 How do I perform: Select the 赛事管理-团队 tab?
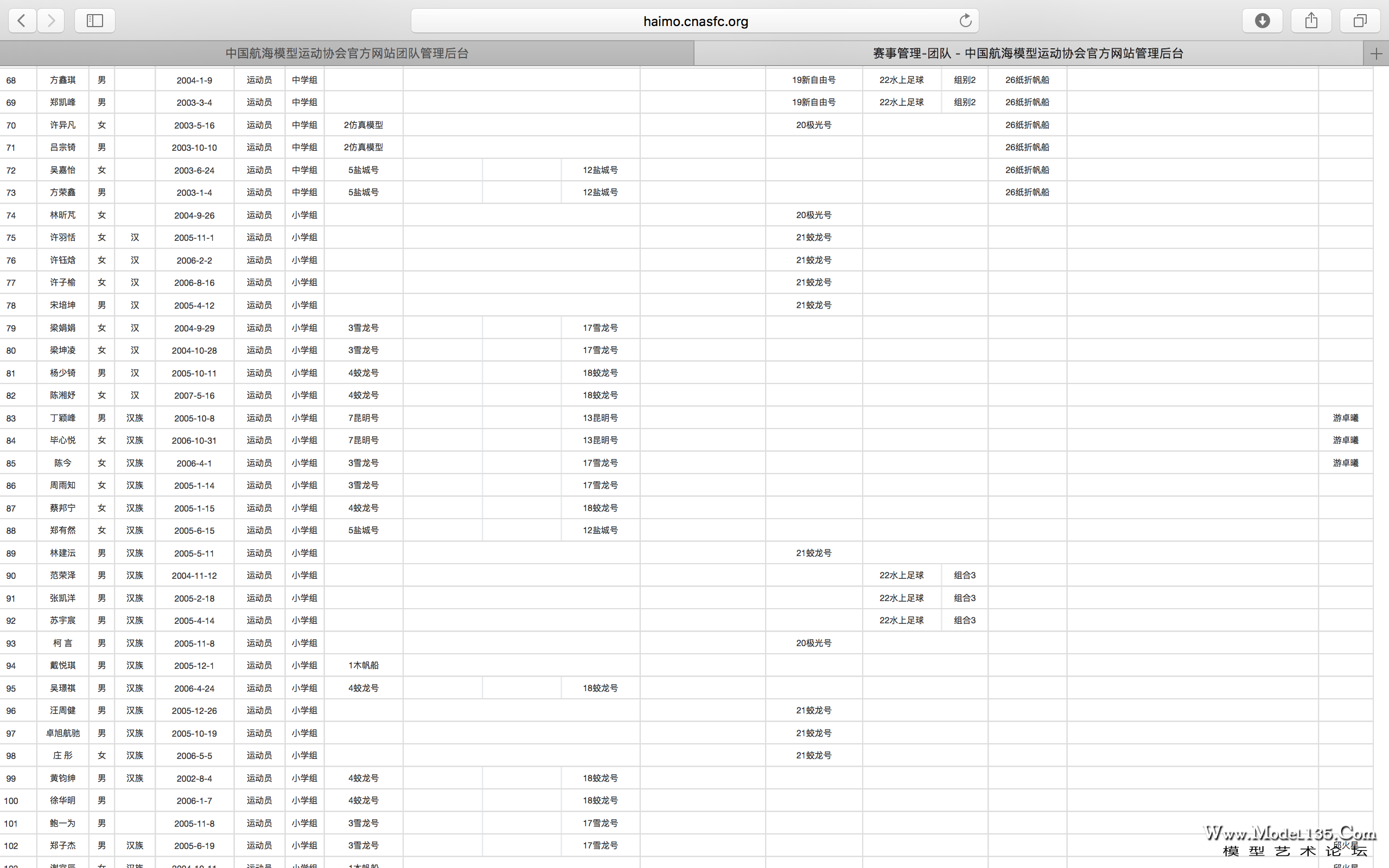point(1028,53)
